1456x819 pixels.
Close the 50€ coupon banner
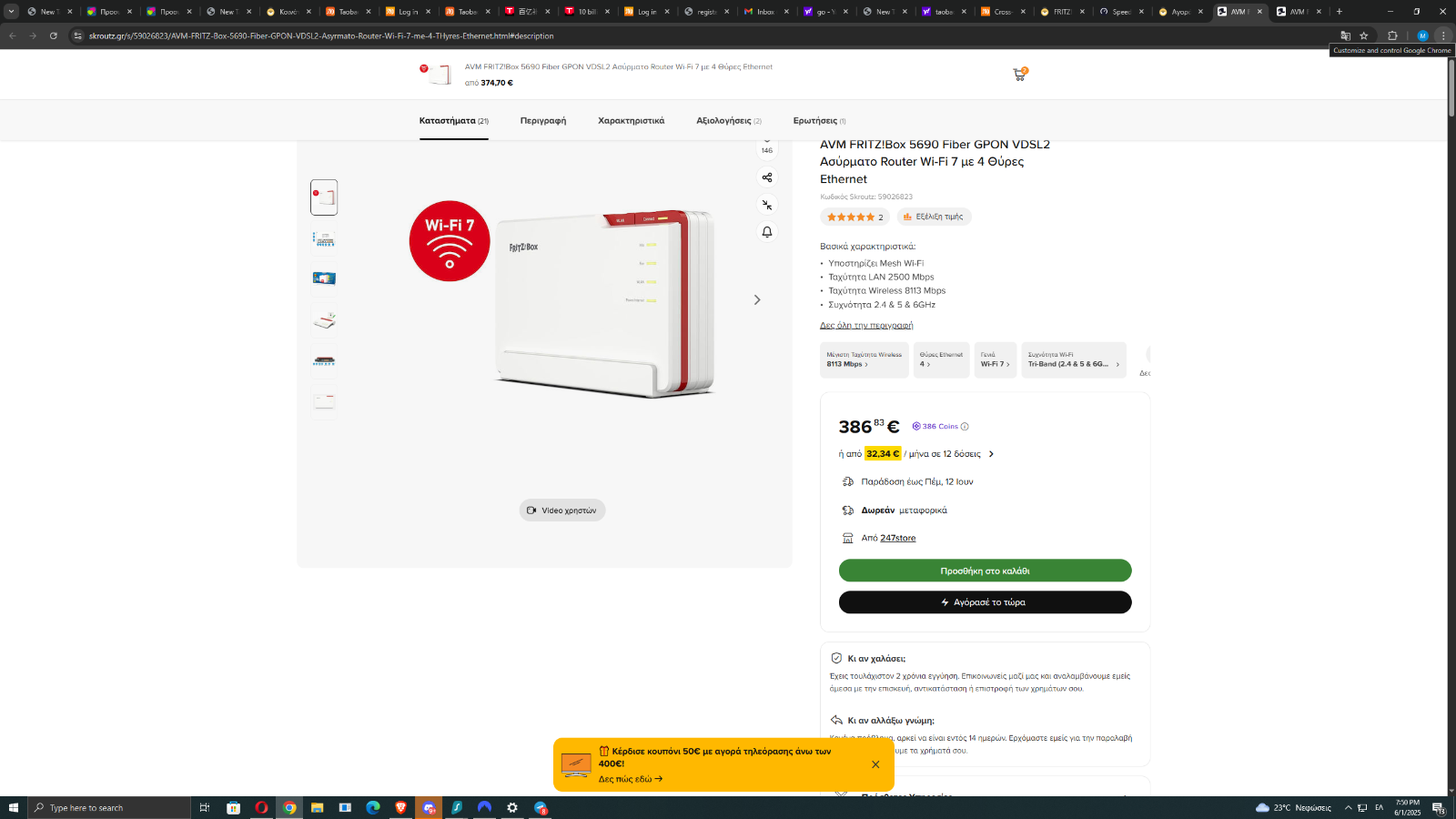coord(875,764)
